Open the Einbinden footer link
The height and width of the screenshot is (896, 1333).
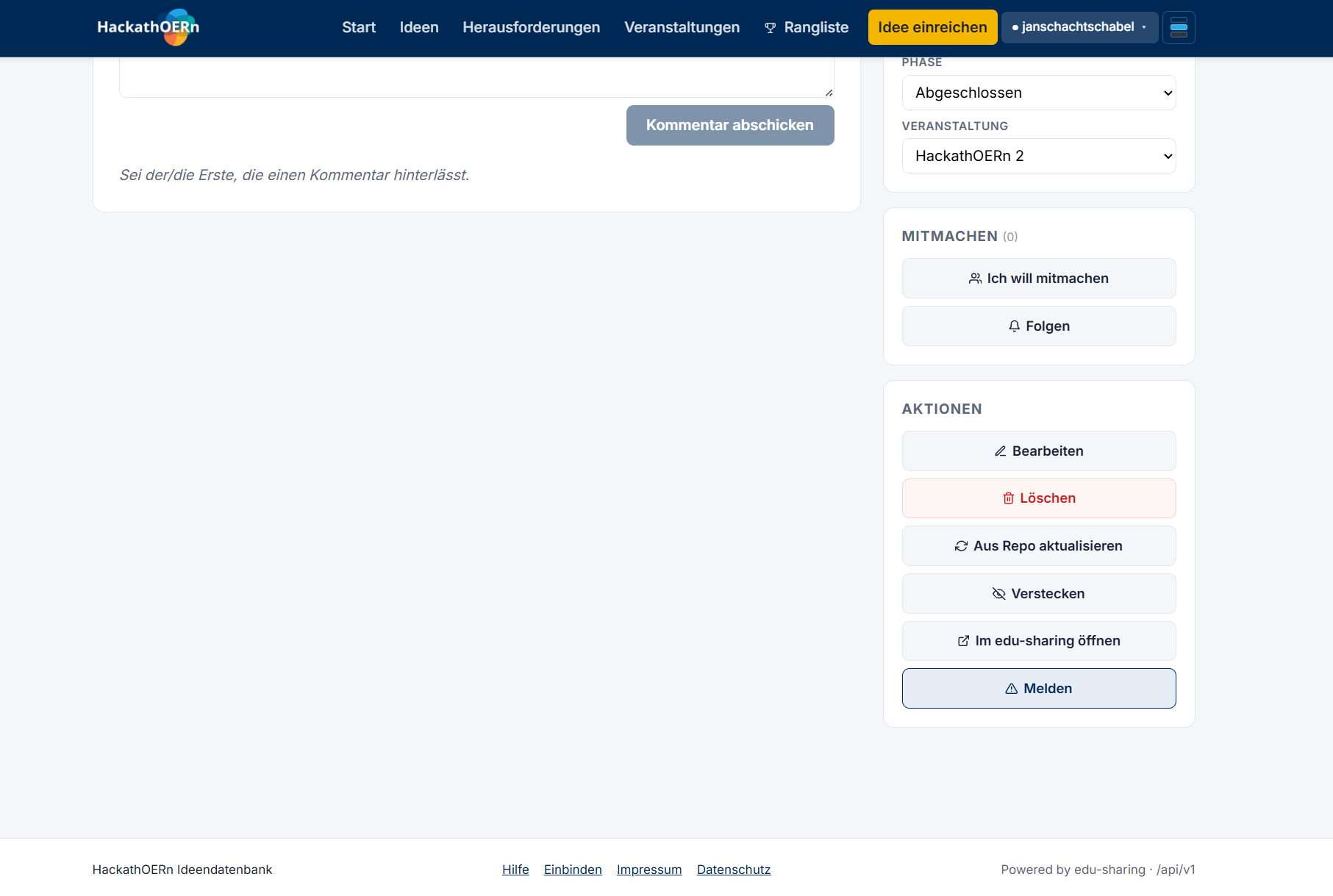(x=573, y=870)
